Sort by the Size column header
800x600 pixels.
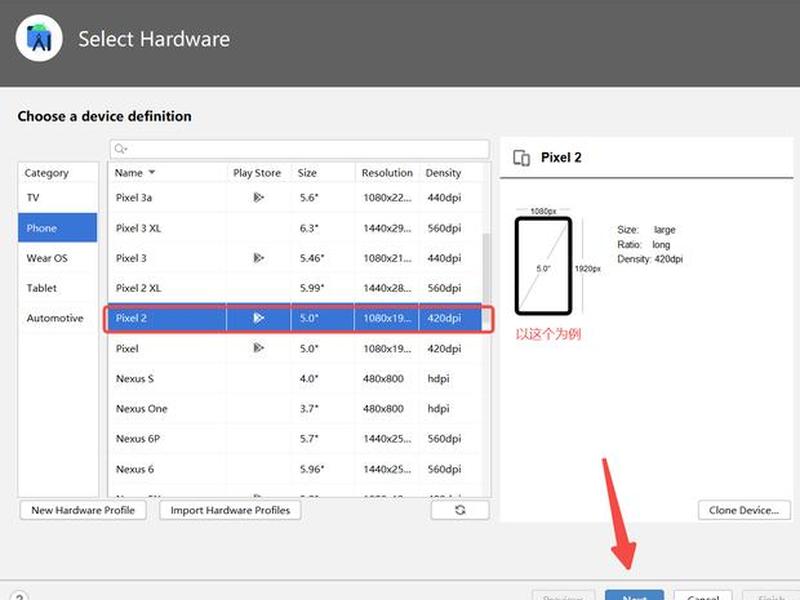tap(322, 173)
